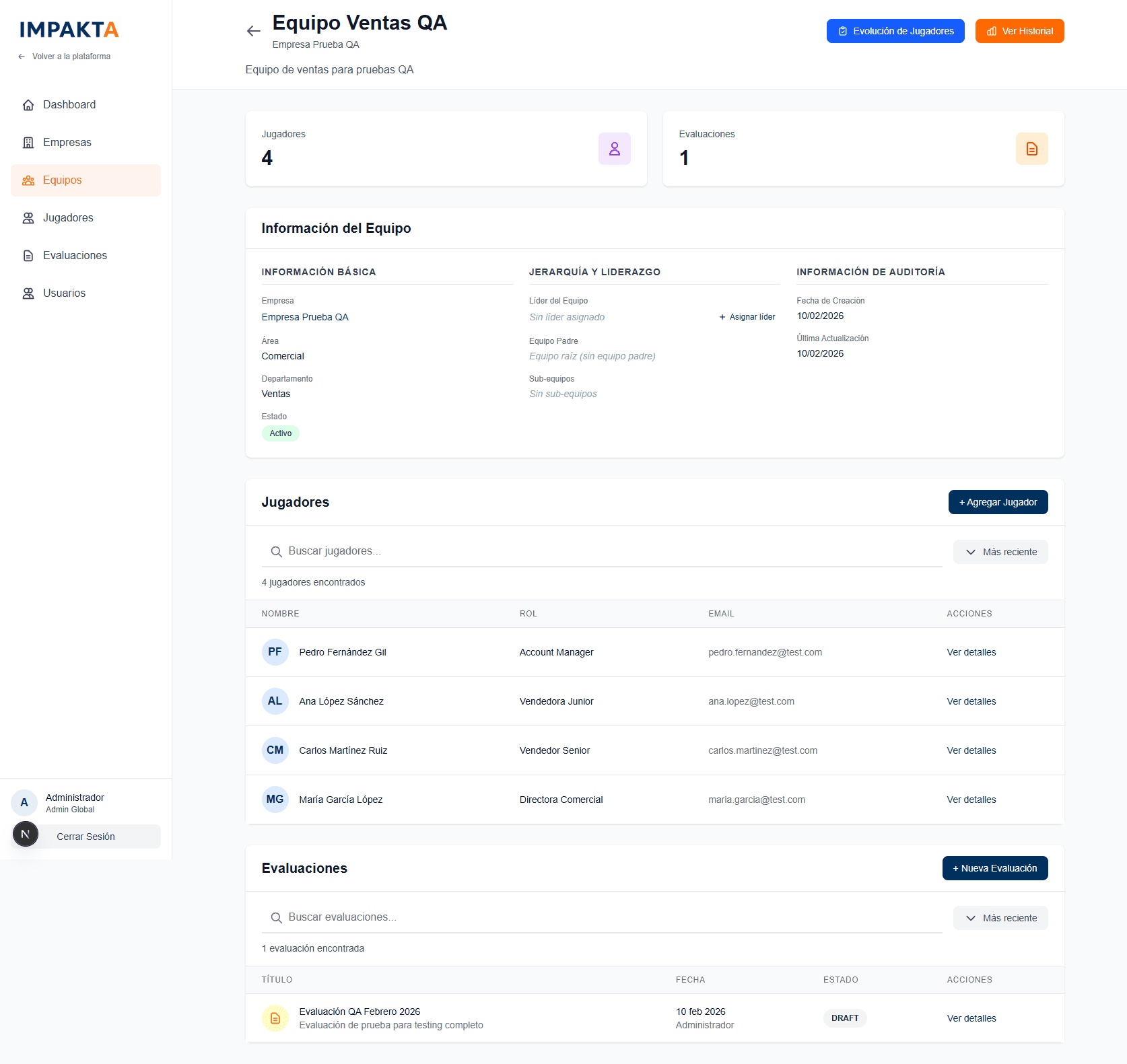View details for Carlos Martínez Ruiz
The image size is (1127, 1064).
(x=971, y=750)
